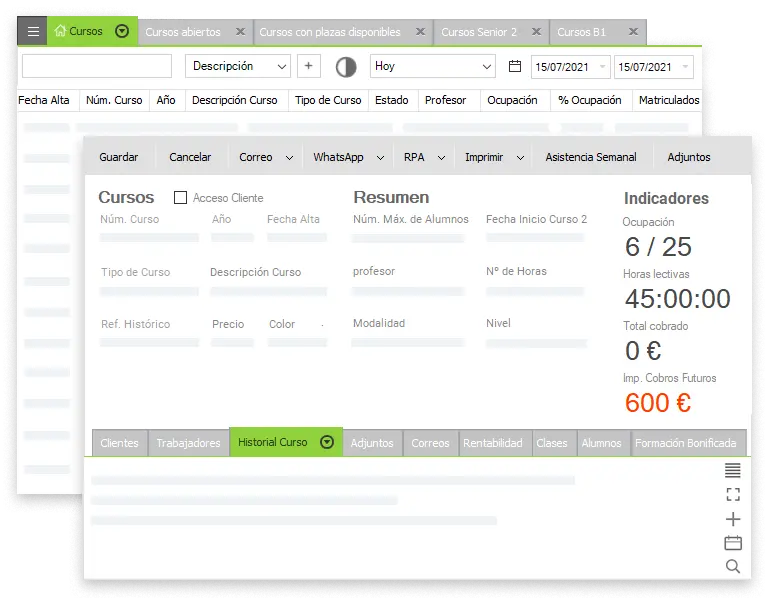Click the search text field at top left
The image size is (769, 598).
pos(97,66)
